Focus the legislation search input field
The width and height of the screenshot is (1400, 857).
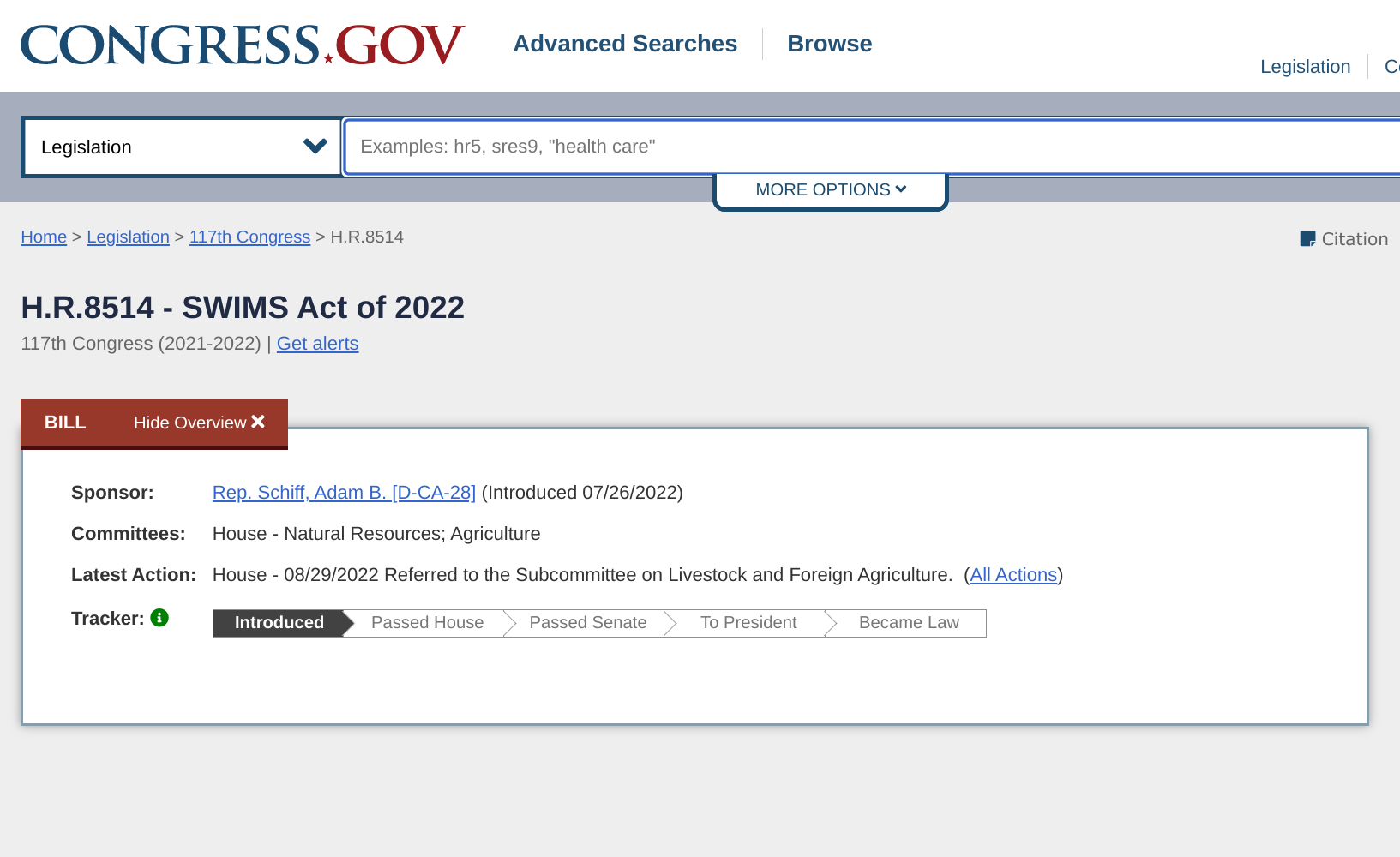(x=872, y=147)
